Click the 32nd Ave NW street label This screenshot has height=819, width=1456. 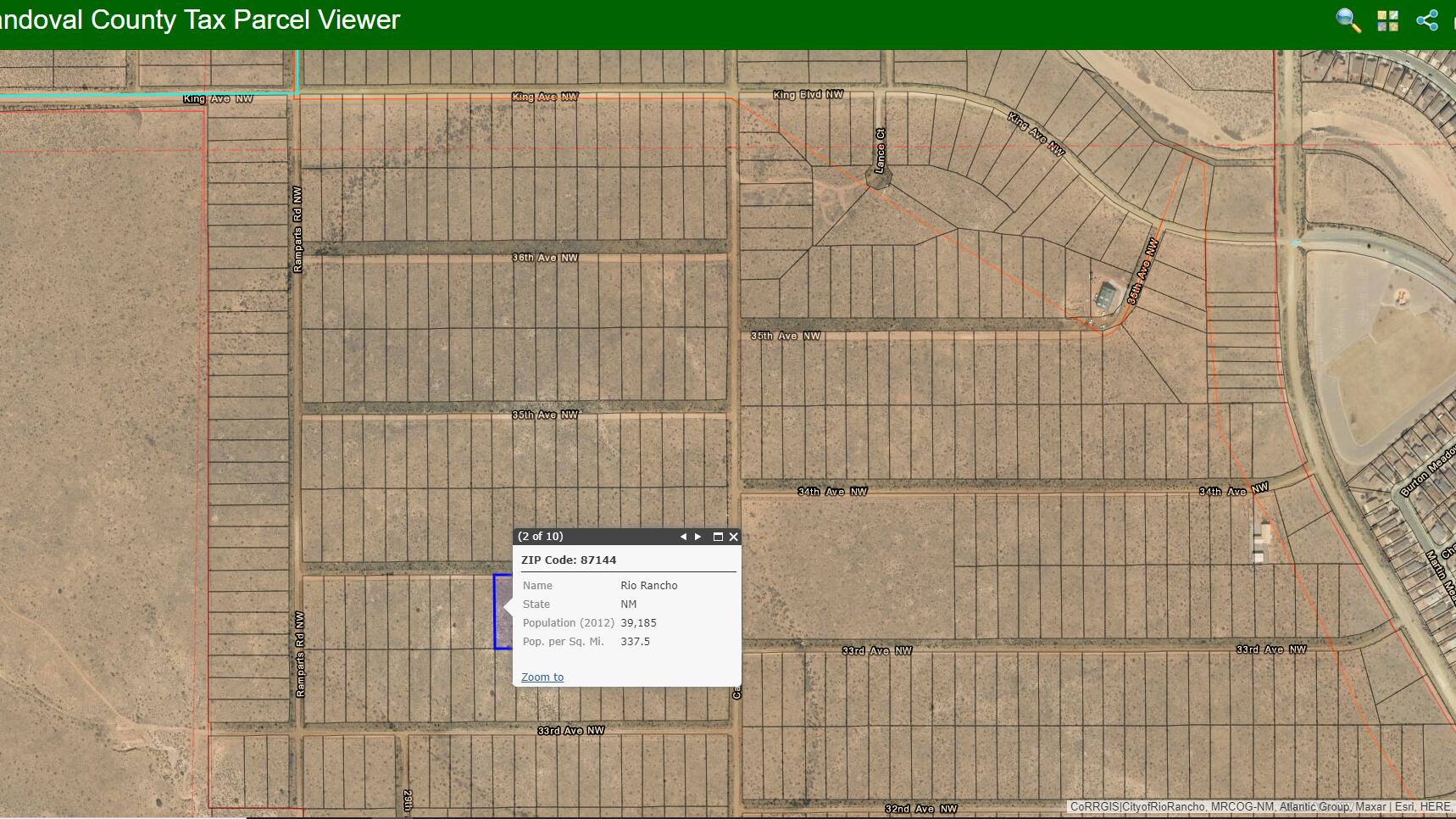pos(921,809)
